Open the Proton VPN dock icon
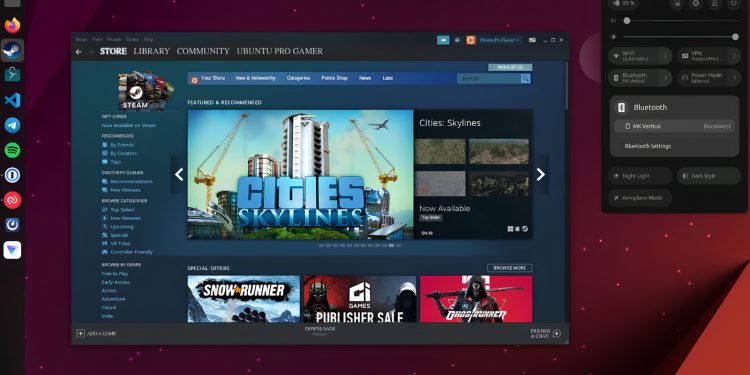 coord(12,250)
